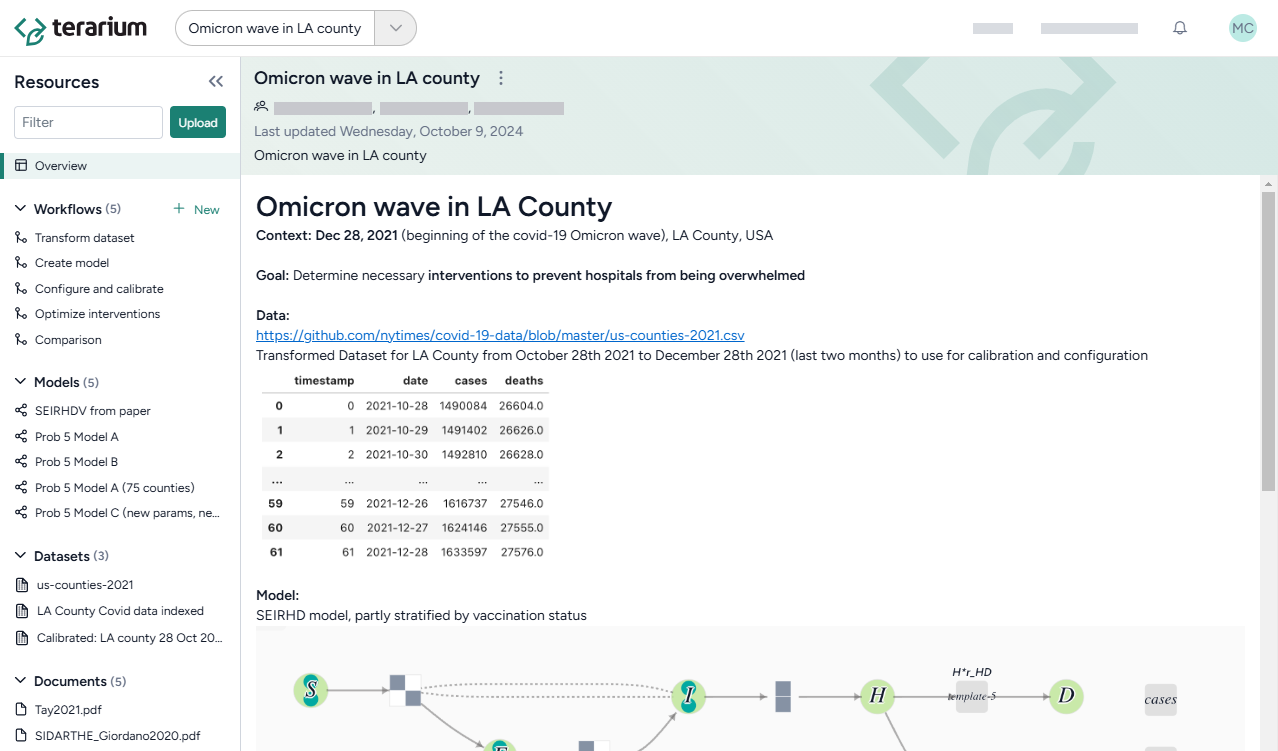Click the vertical scrollbar in overview
Image resolution: width=1278 pixels, height=751 pixels.
pyautogui.click(x=1268, y=340)
